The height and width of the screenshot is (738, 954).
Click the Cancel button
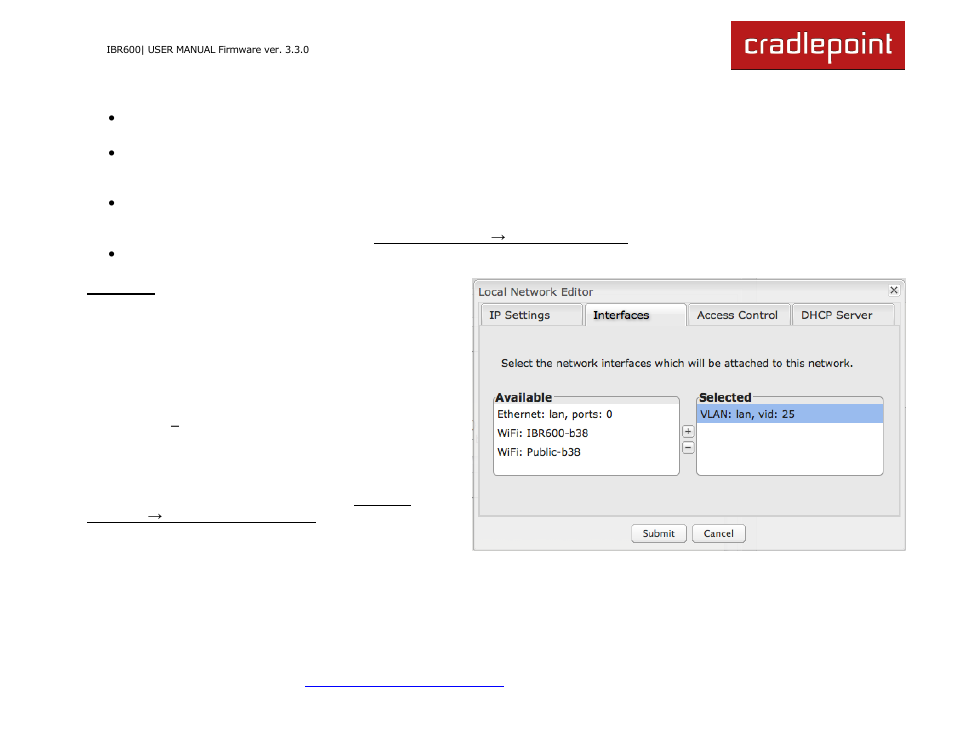pyautogui.click(x=719, y=534)
